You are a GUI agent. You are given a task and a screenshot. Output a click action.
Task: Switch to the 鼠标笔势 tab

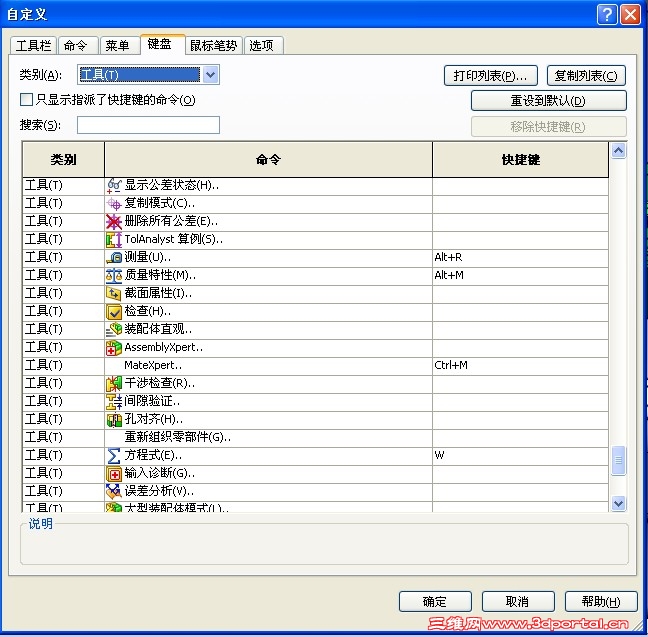click(214, 45)
